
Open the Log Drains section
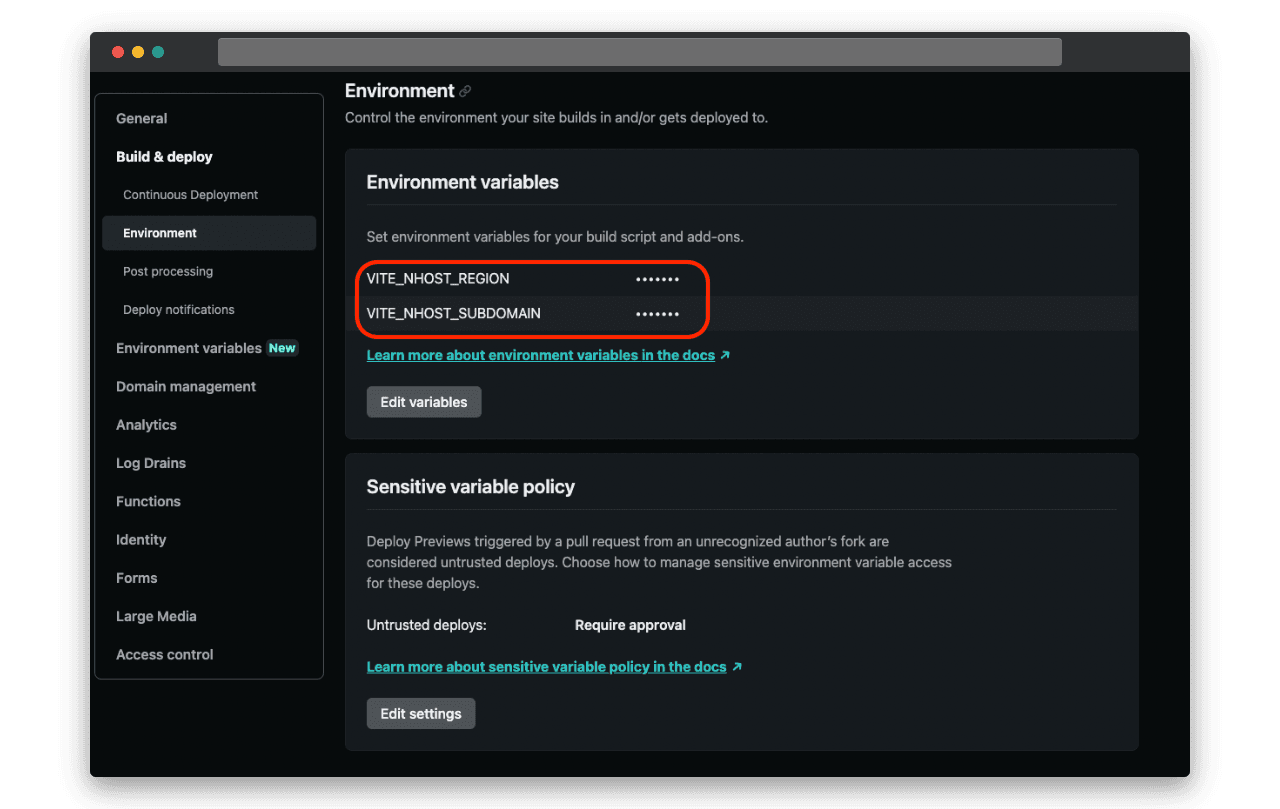[151, 463]
